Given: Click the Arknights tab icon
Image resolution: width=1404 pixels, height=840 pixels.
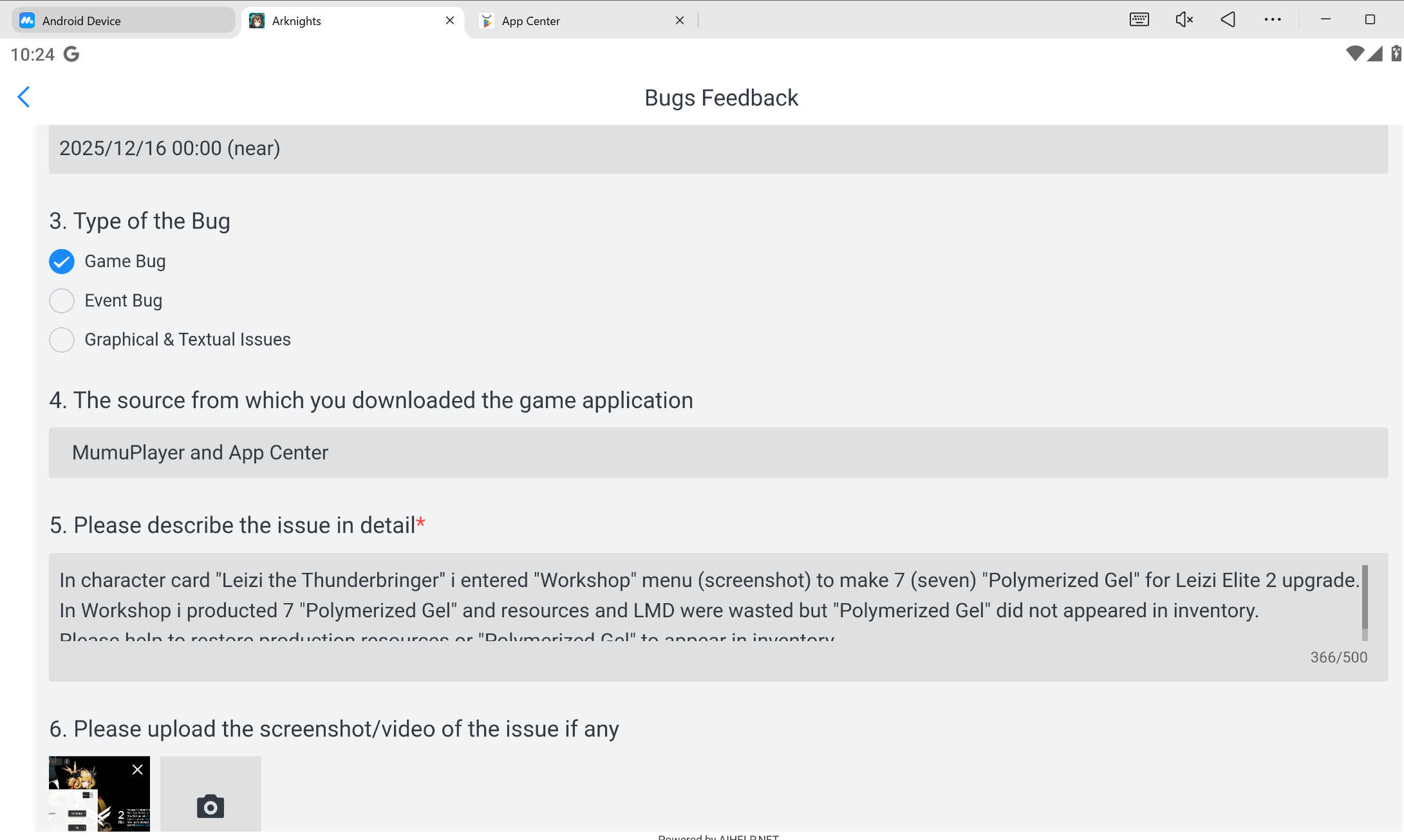Looking at the screenshot, I should pos(257,21).
